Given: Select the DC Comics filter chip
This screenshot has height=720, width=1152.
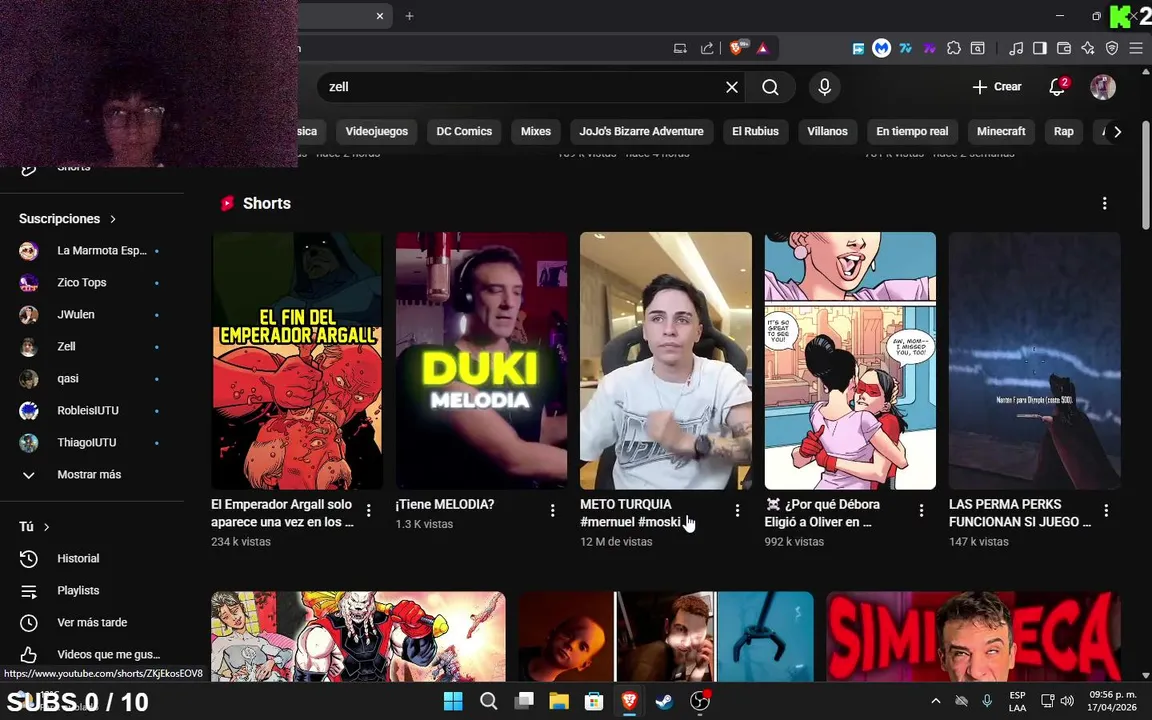Looking at the screenshot, I should coord(464,132).
